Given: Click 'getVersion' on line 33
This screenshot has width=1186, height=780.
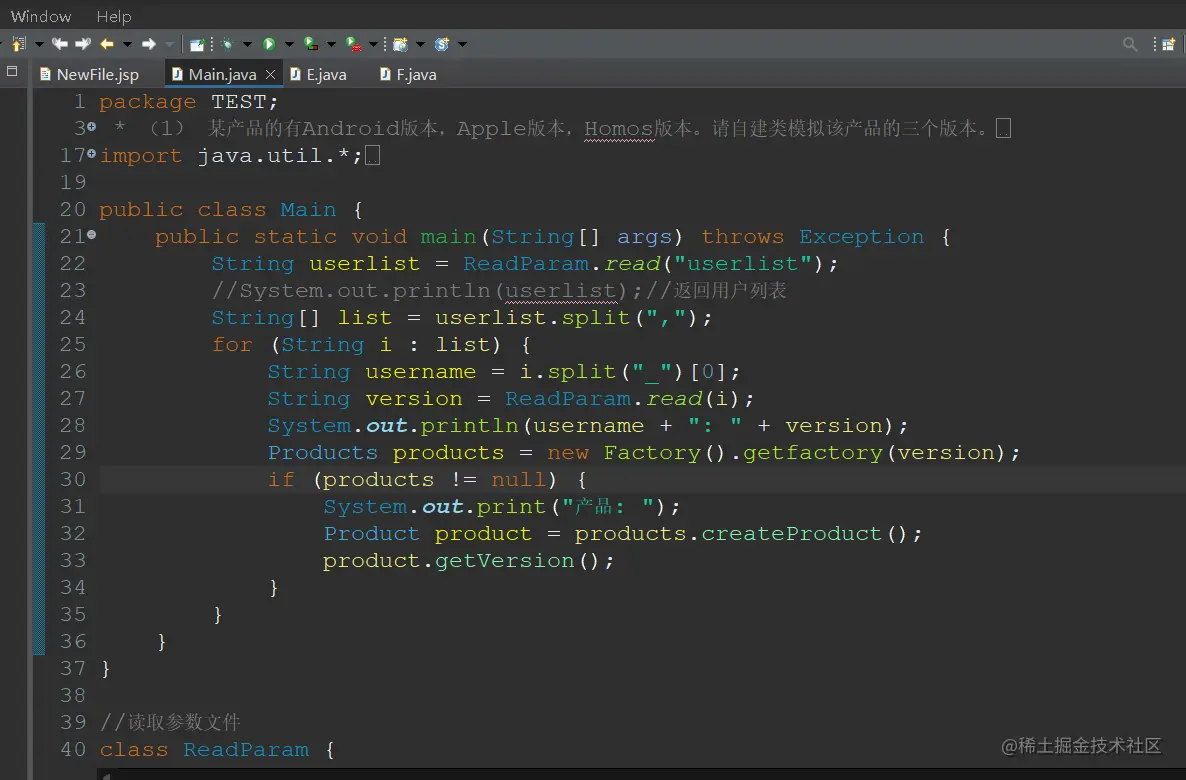Looking at the screenshot, I should (505, 561).
